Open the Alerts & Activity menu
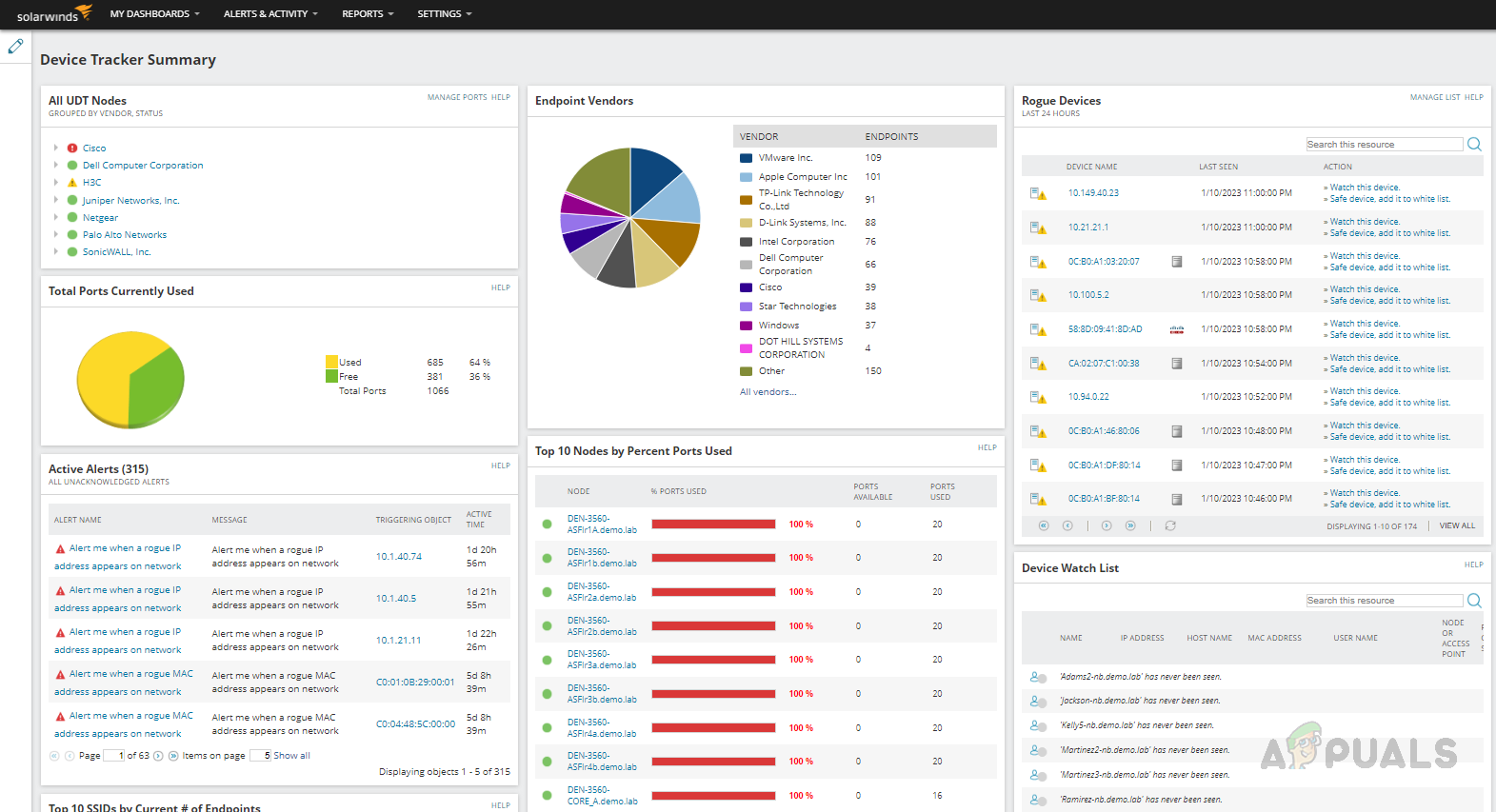The width and height of the screenshot is (1496, 812). (x=270, y=14)
